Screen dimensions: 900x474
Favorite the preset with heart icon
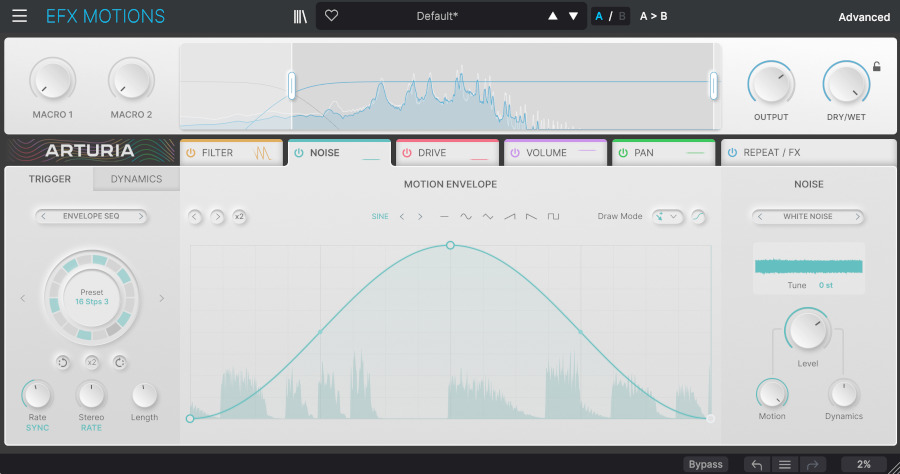click(331, 15)
